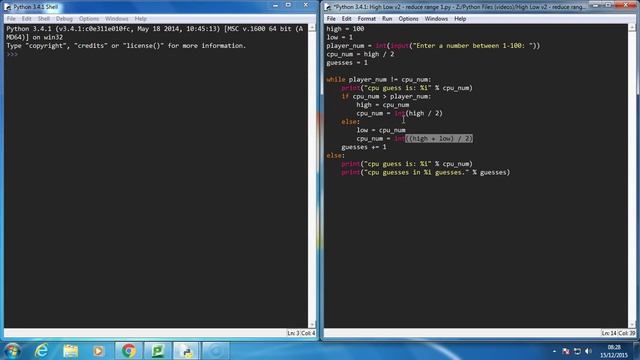This screenshot has width=640, height=360.
Task: Click the network connection tray icon
Action: [577, 351]
